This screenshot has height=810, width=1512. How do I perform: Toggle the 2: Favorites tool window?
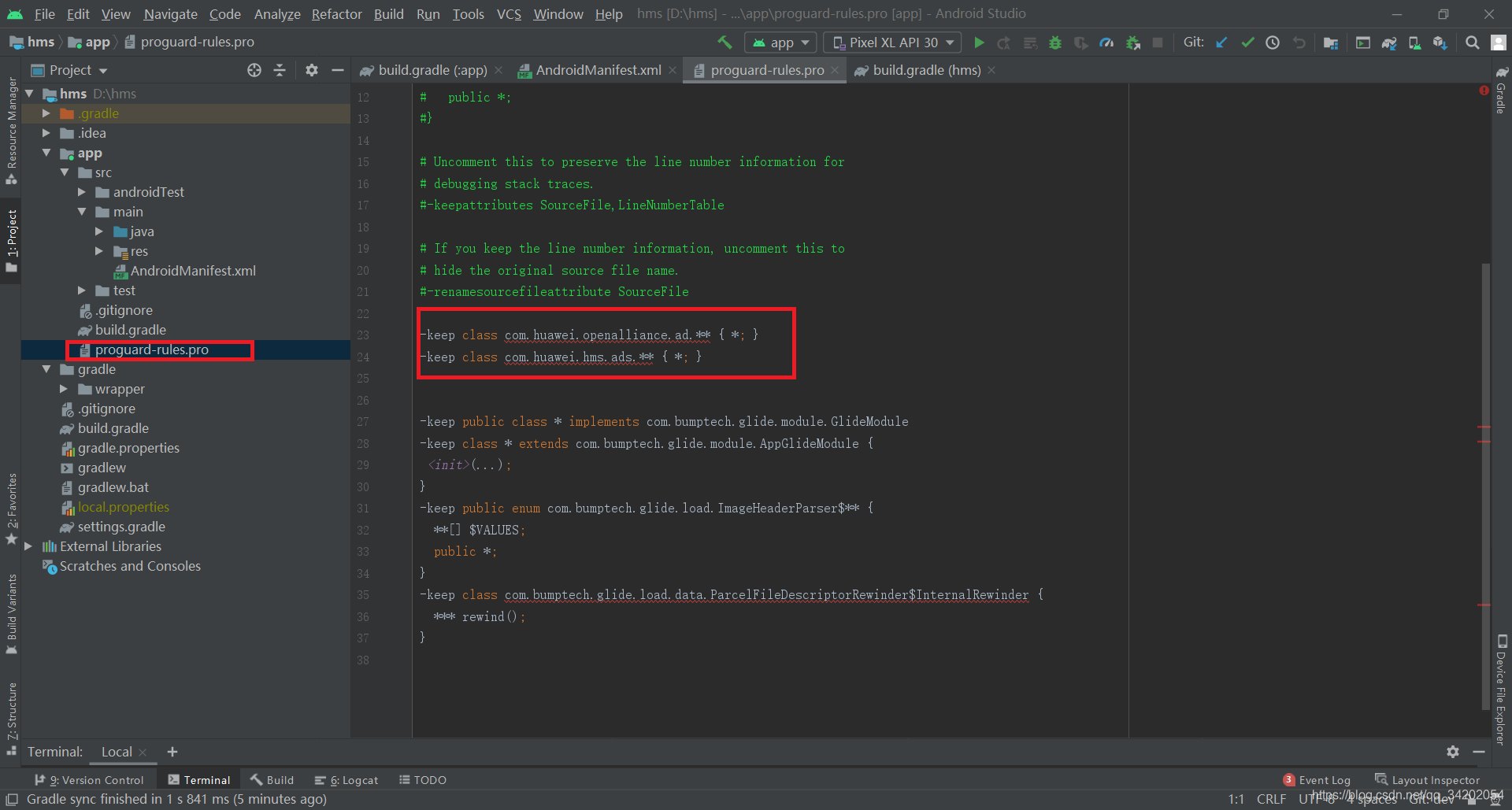click(11, 509)
